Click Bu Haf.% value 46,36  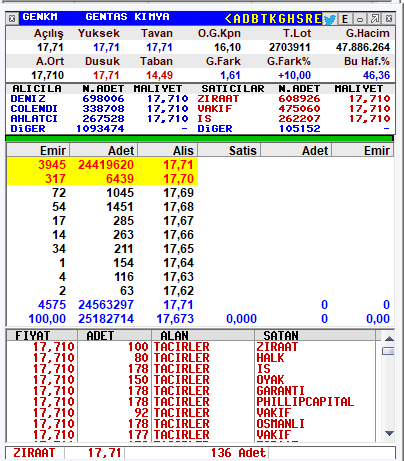tap(376, 75)
